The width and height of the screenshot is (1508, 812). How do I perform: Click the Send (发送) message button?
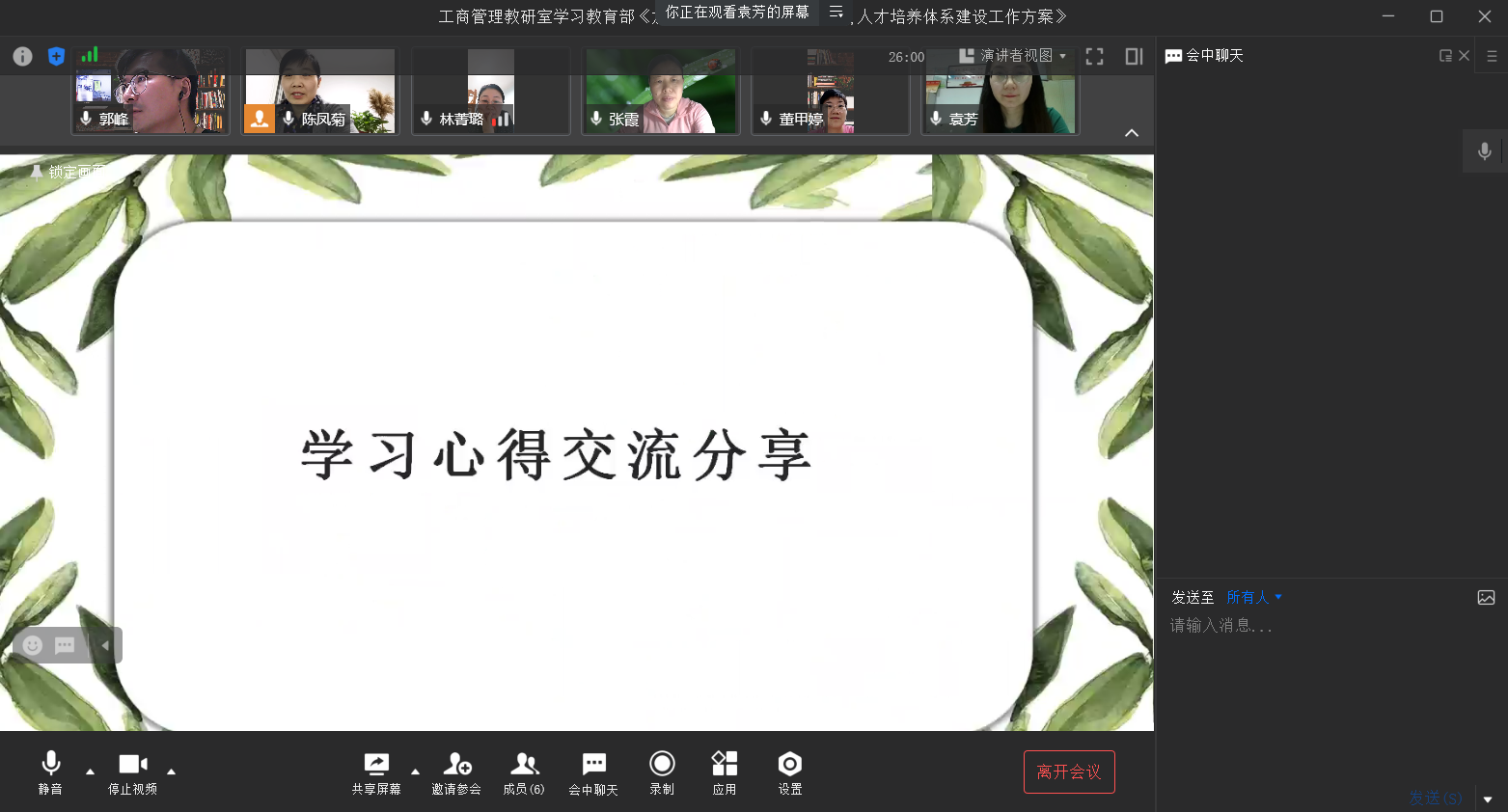(1435, 798)
